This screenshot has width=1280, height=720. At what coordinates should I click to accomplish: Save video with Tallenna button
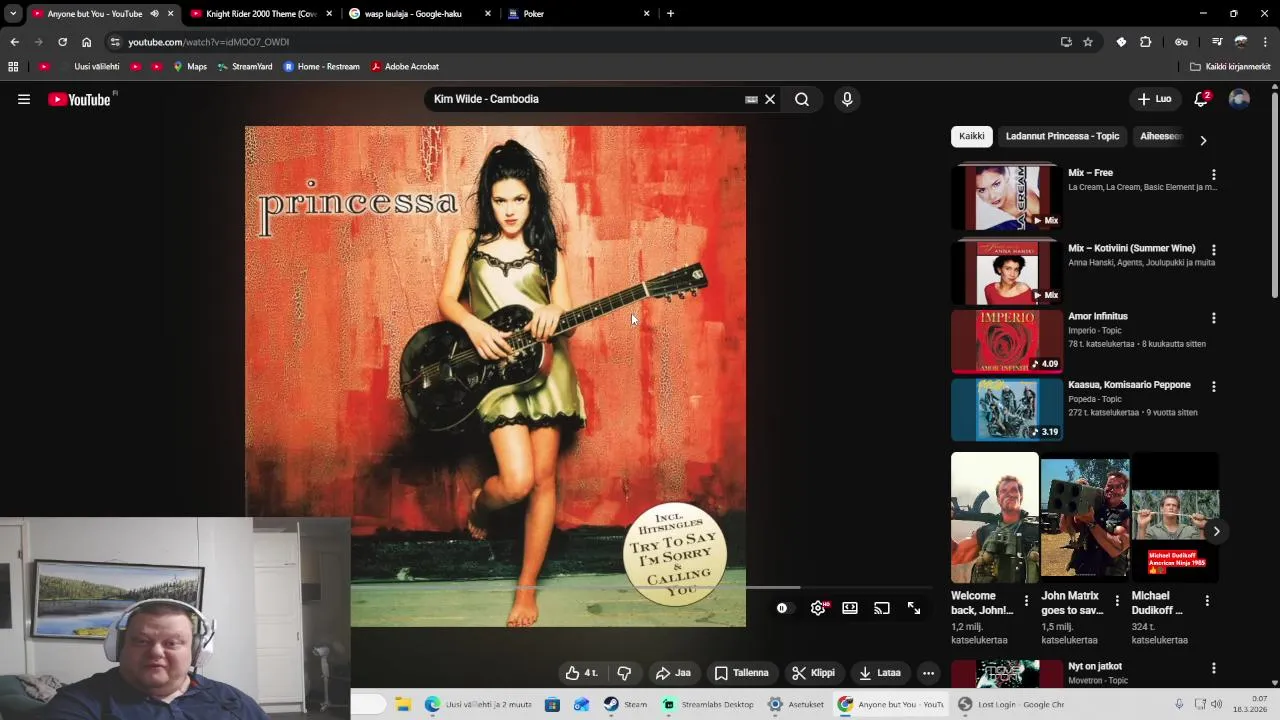pyautogui.click(x=742, y=673)
